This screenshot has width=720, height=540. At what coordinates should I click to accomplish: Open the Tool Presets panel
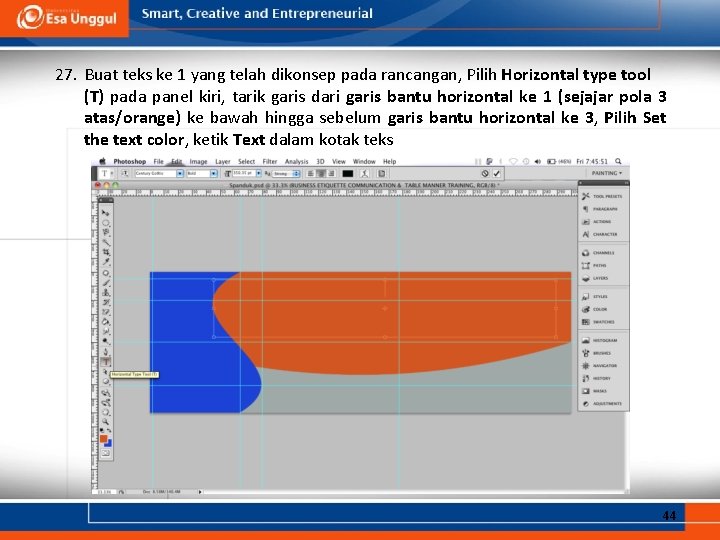(603, 196)
